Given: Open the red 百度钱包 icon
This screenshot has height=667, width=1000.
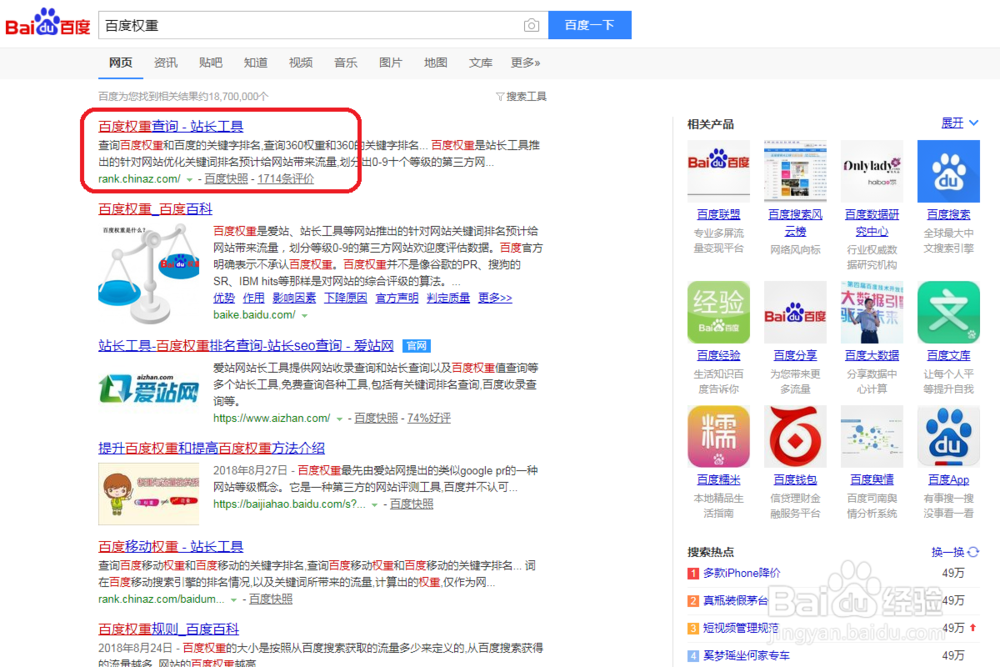Looking at the screenshot, I should 795,437.
